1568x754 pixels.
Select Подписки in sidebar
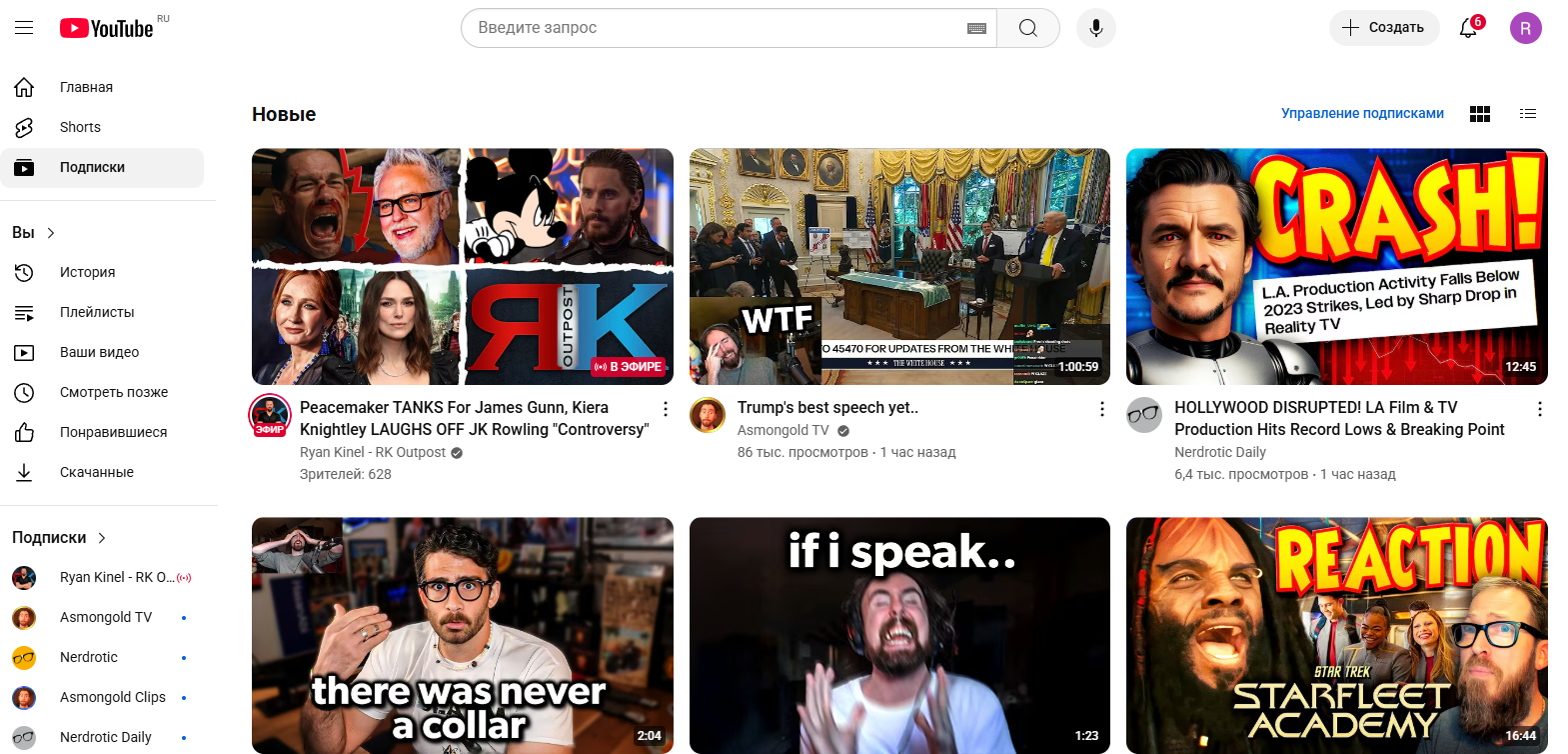[x=102, y=167]
